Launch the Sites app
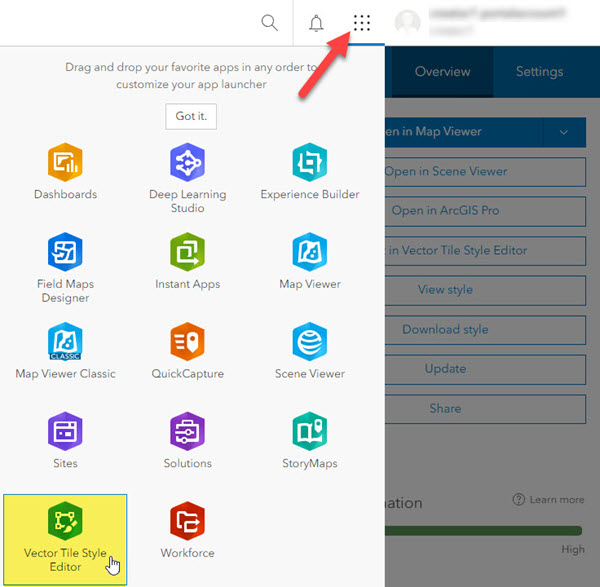600x587 pixels. click(x=65, y=432)
